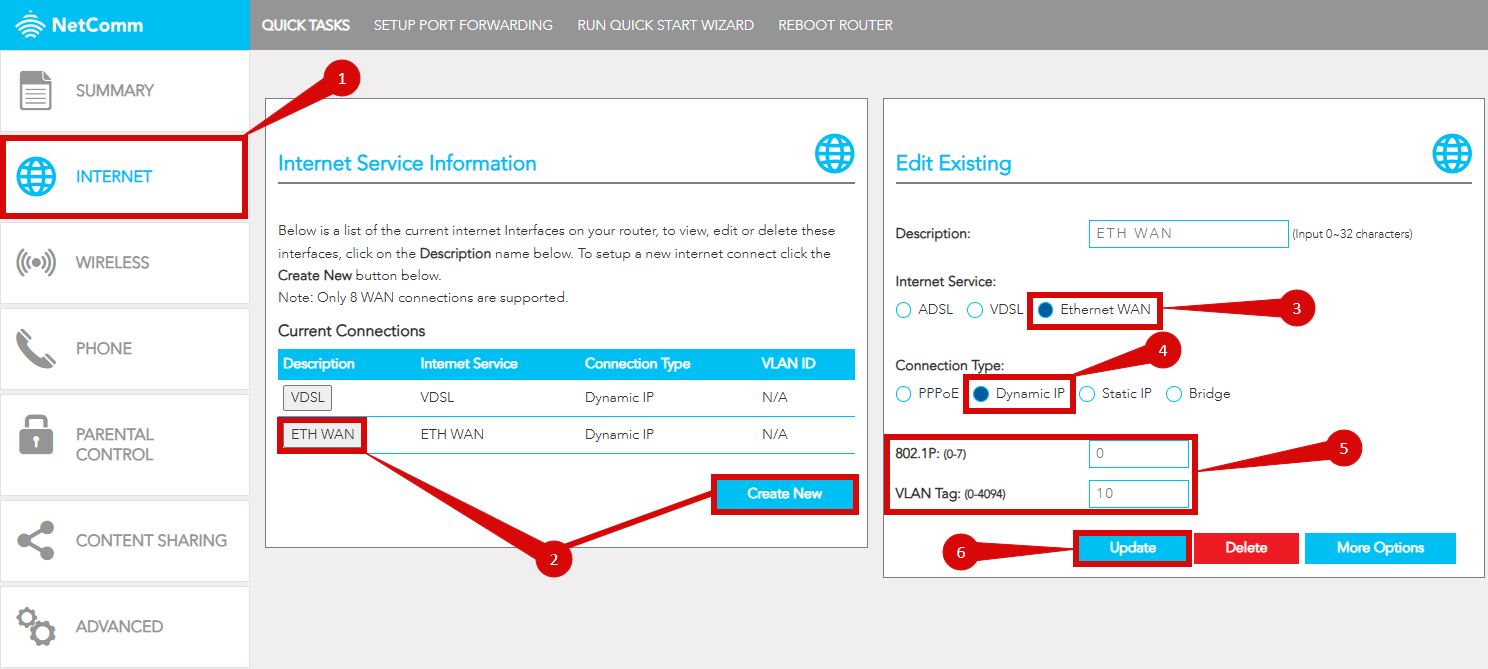Choose Static IP connection type

tap(1087, 394)
